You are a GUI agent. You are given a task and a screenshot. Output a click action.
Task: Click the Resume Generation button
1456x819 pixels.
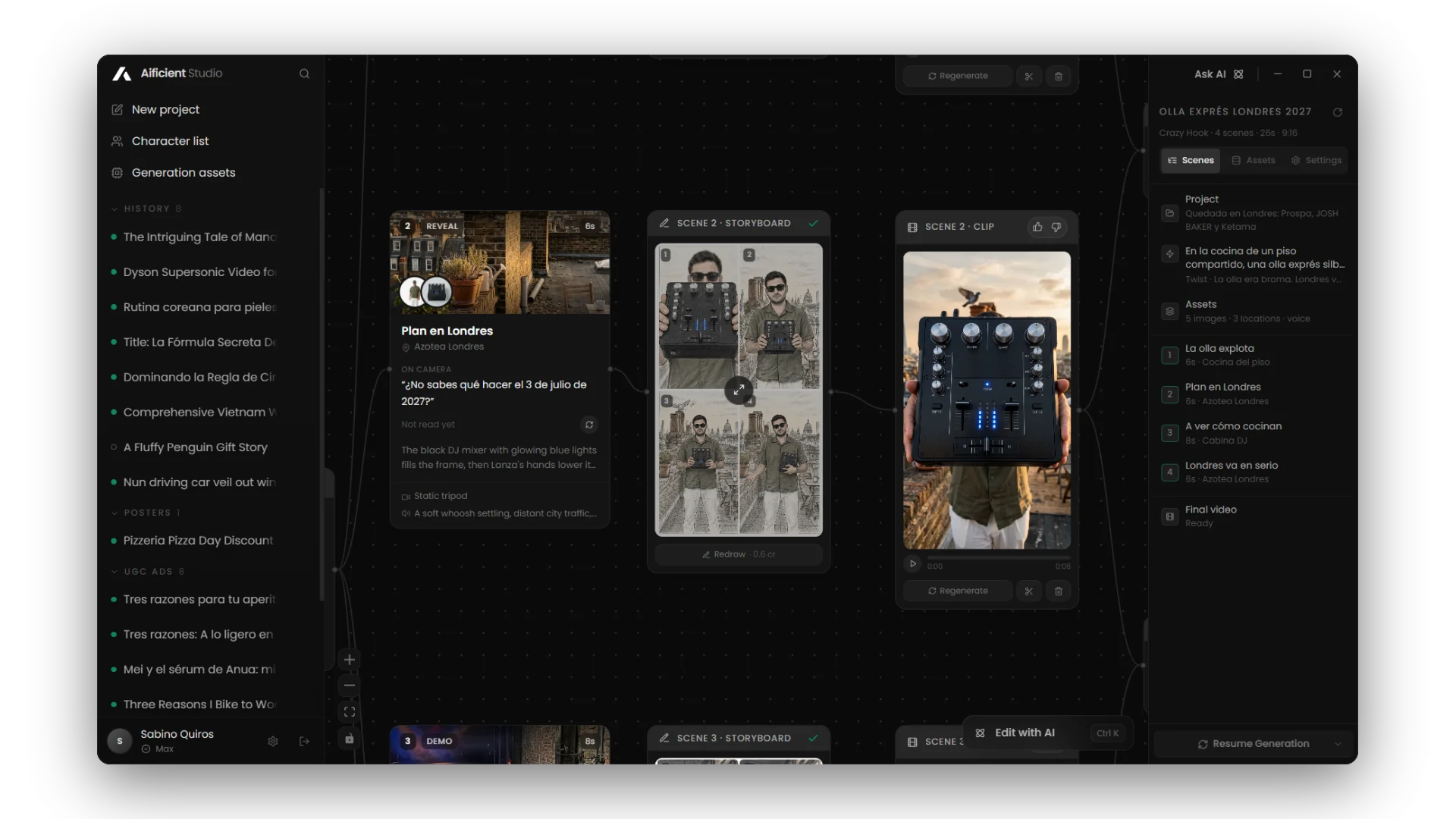click(1254, 744)
